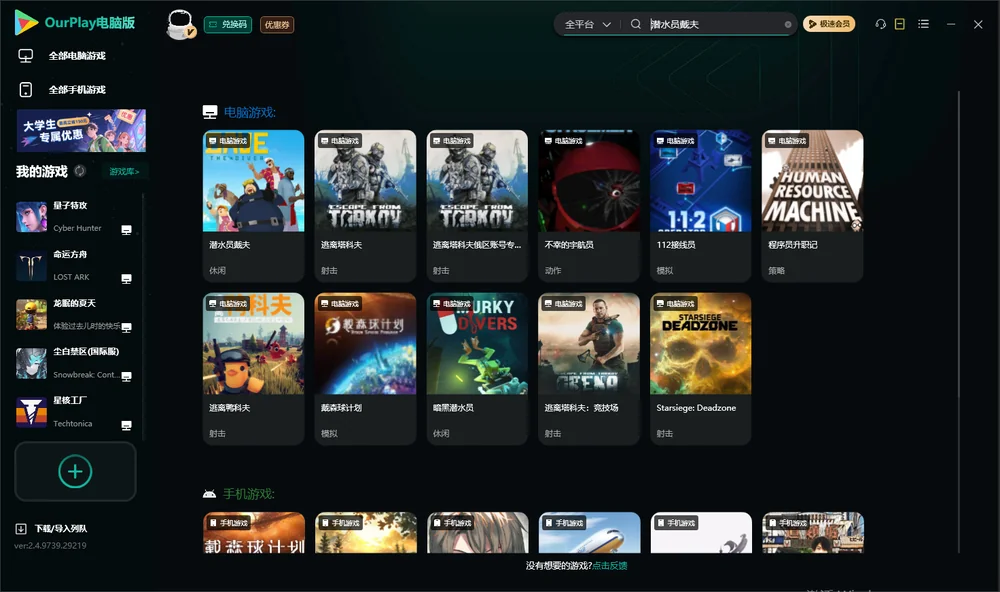
Task: Click the 兑换码 button
Action: tap(228, 25)
